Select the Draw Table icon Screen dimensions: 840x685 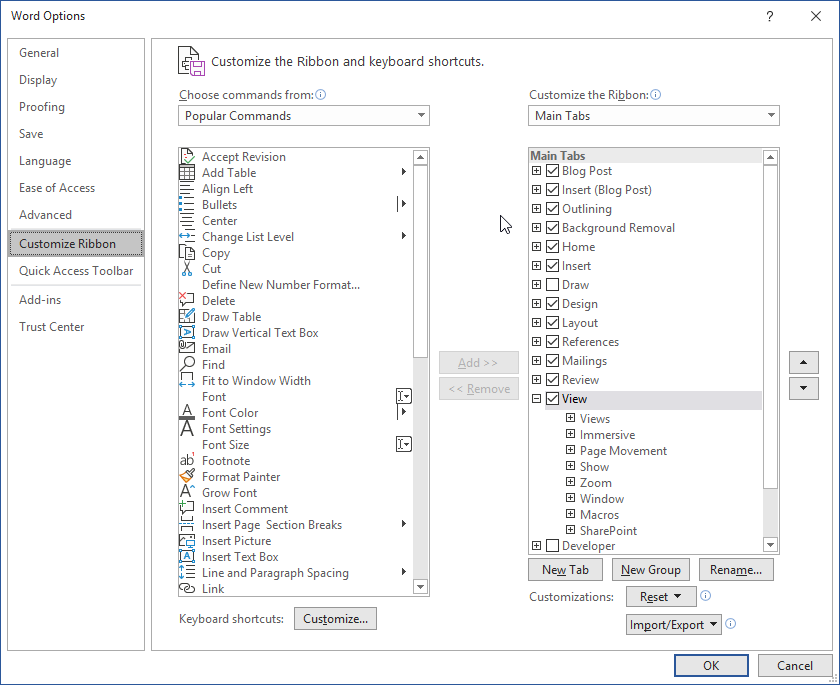pyautogui.click(x=187, y=317)
